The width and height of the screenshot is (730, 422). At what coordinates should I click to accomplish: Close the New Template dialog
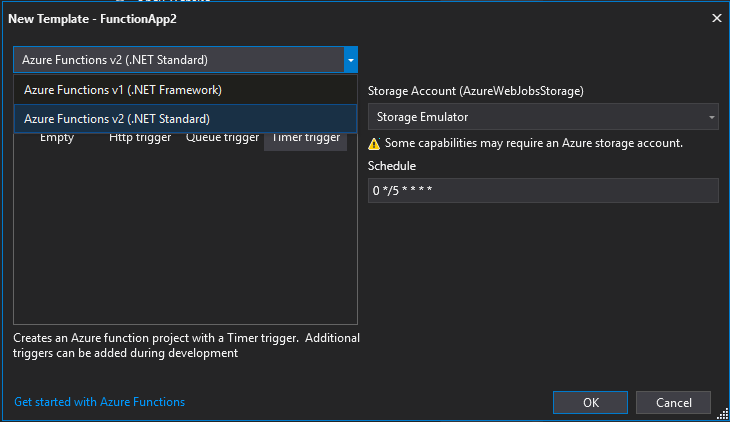(716, 18)
